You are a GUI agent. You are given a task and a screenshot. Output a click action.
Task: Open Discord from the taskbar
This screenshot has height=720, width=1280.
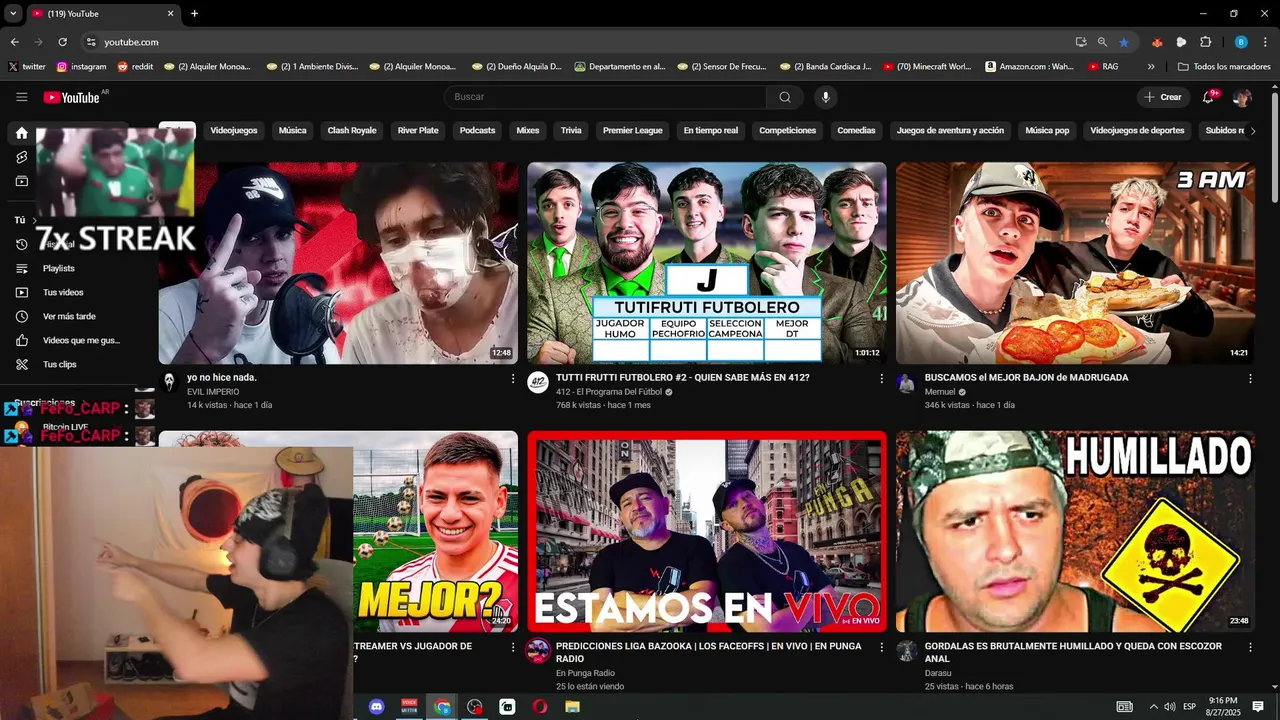click(376, 706)
